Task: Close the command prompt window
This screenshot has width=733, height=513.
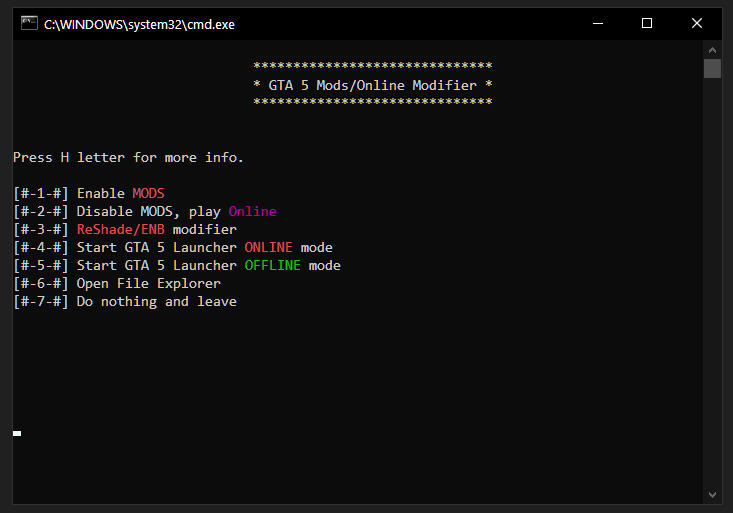Action: (x=697, y=23)
